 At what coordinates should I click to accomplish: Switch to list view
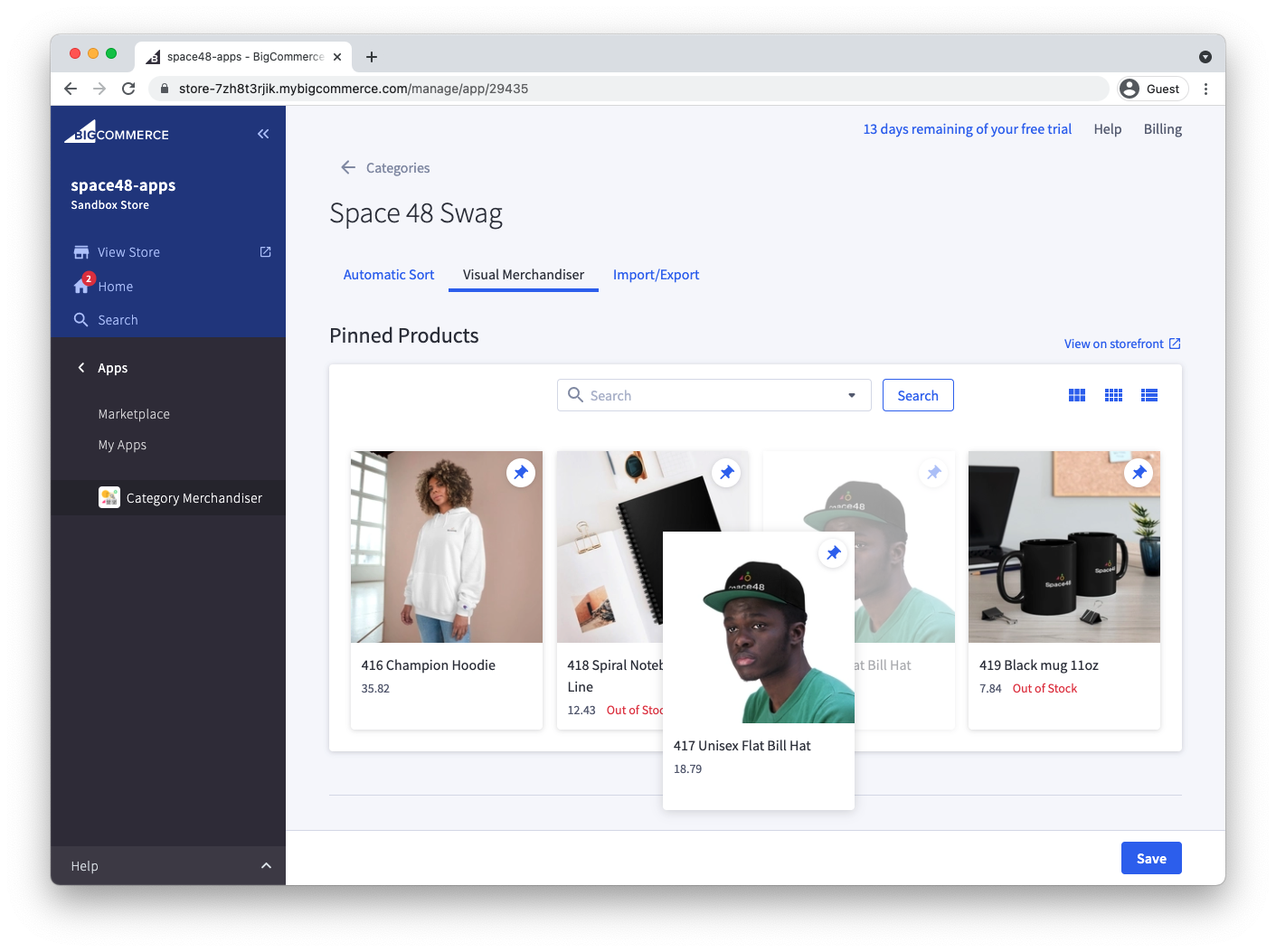pos(1149,395)
